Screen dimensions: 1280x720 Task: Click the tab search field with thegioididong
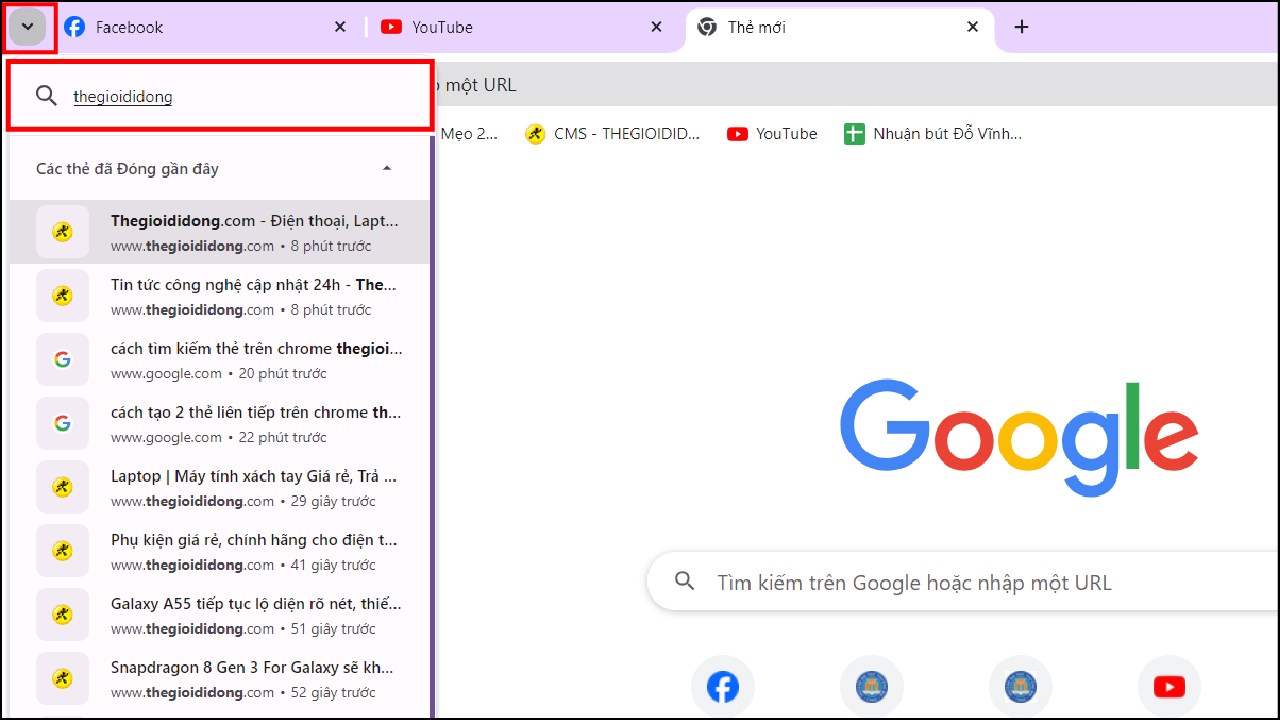pos(220,96)
